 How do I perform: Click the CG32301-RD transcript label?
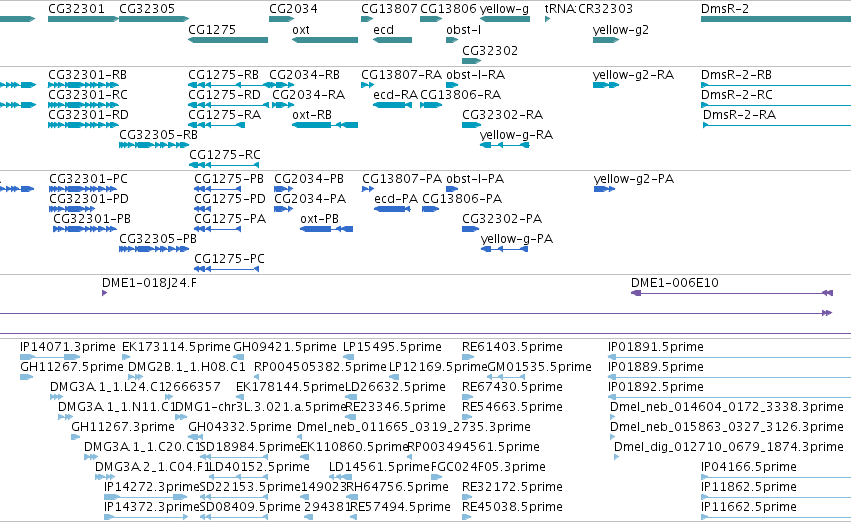(88, 115)
